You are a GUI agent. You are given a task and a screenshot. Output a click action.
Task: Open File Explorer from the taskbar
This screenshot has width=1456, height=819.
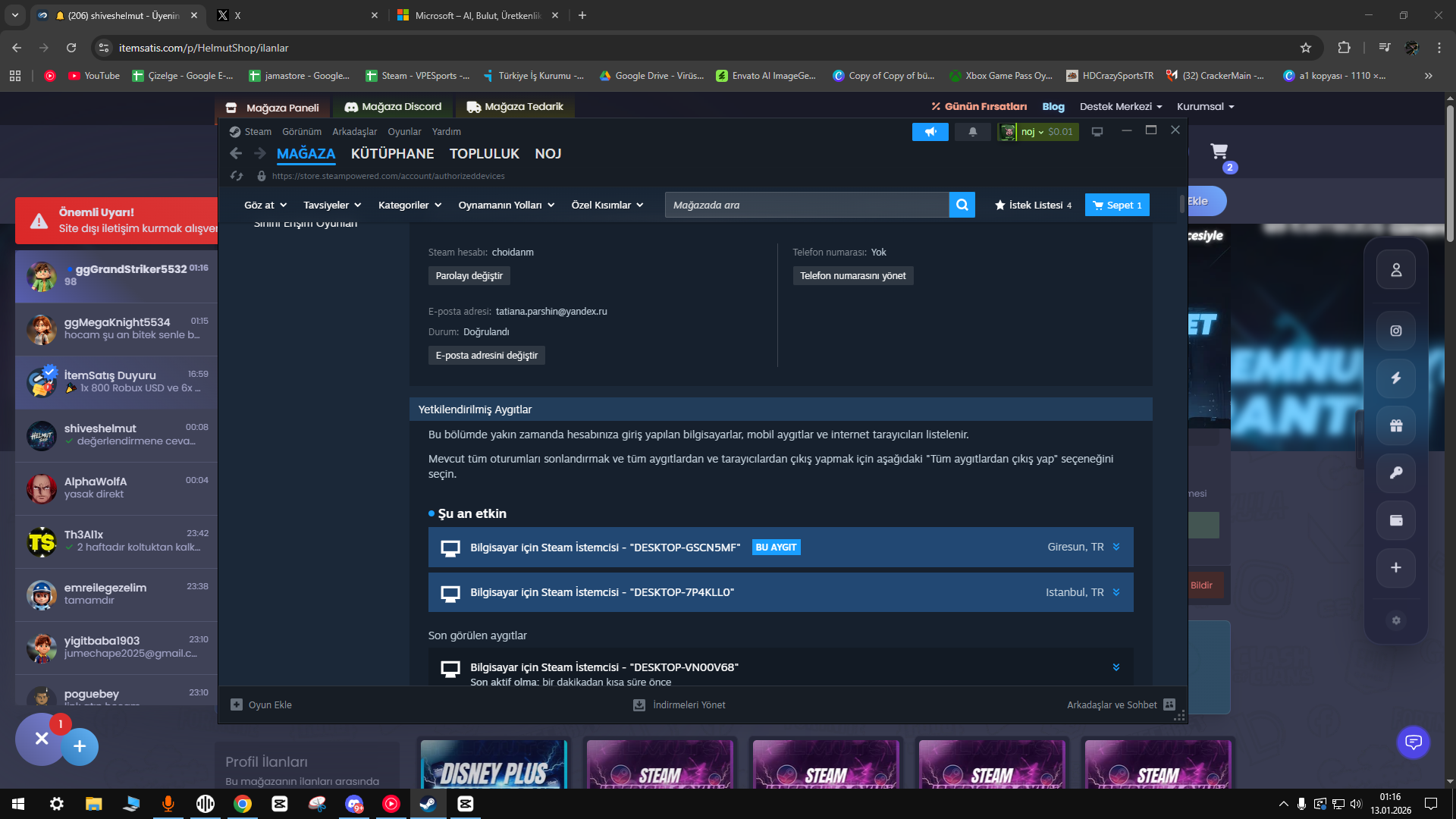pyautogui.click(x=93, y=804)
